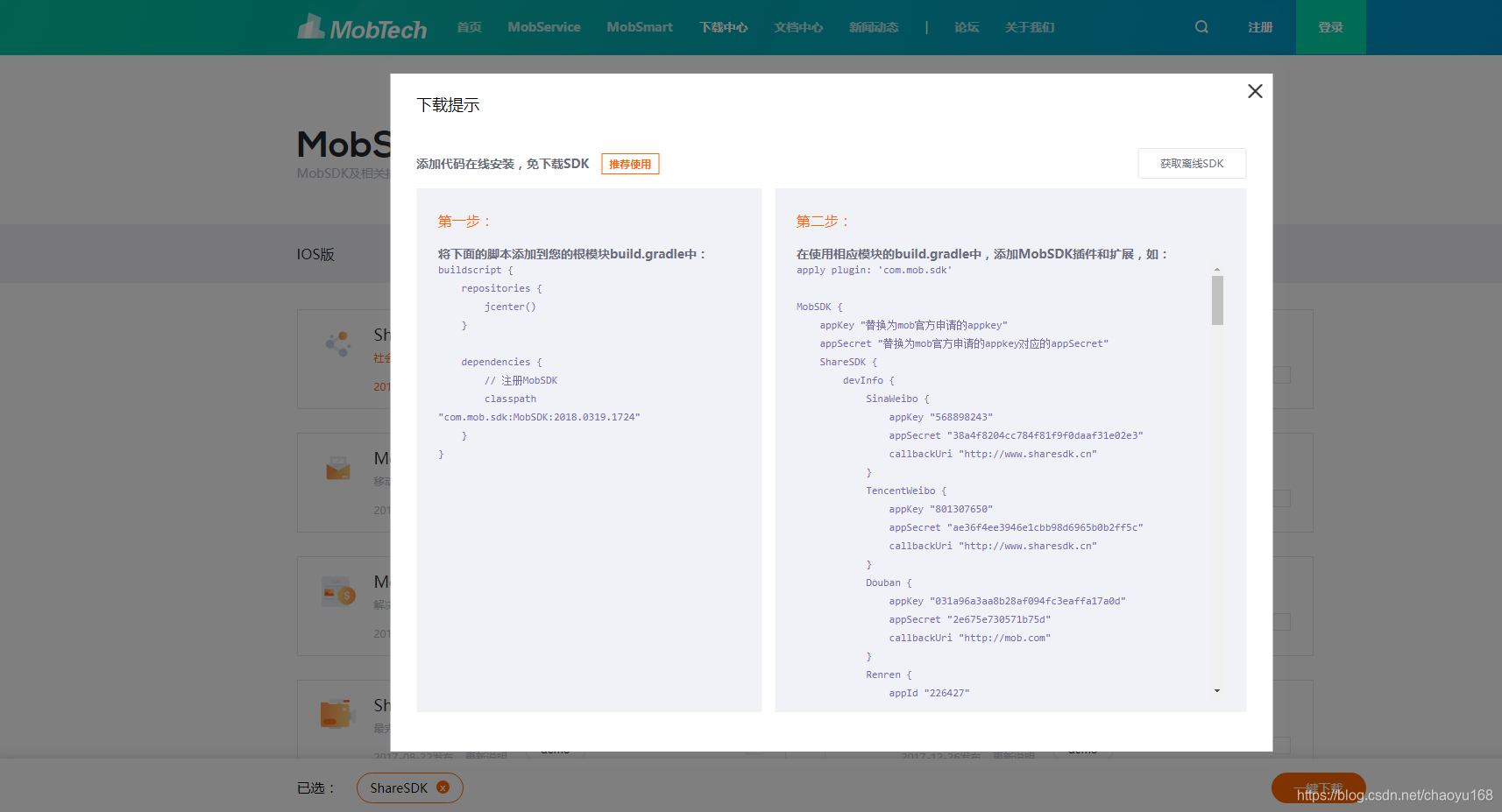
Task: Open MobSmart menu
Action: (x=640, y=27)
